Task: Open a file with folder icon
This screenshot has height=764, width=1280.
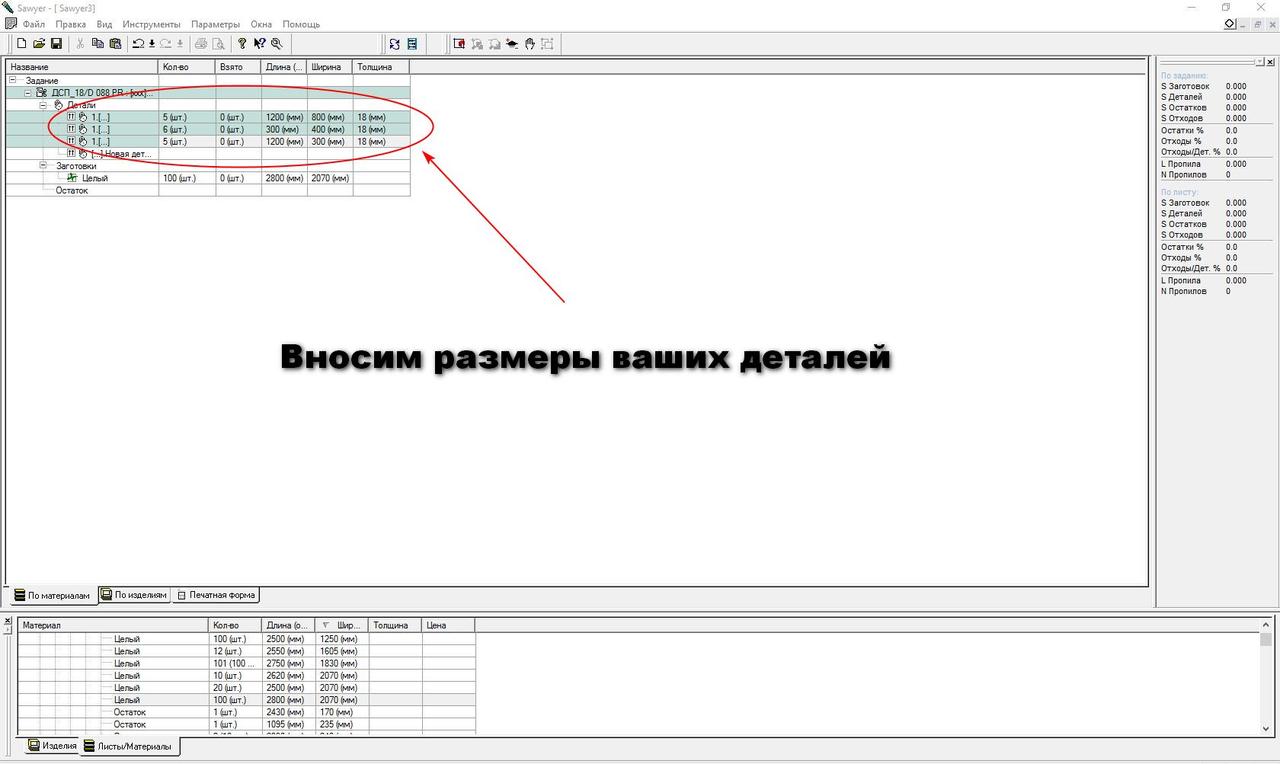Action: 39,44
